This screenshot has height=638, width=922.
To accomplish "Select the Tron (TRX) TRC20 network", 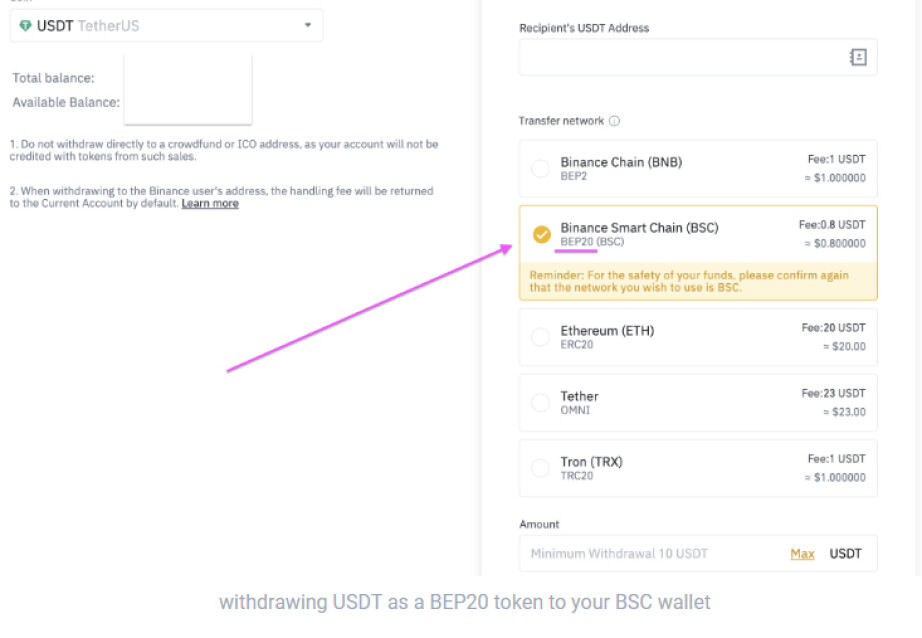I will click(698, 468).
